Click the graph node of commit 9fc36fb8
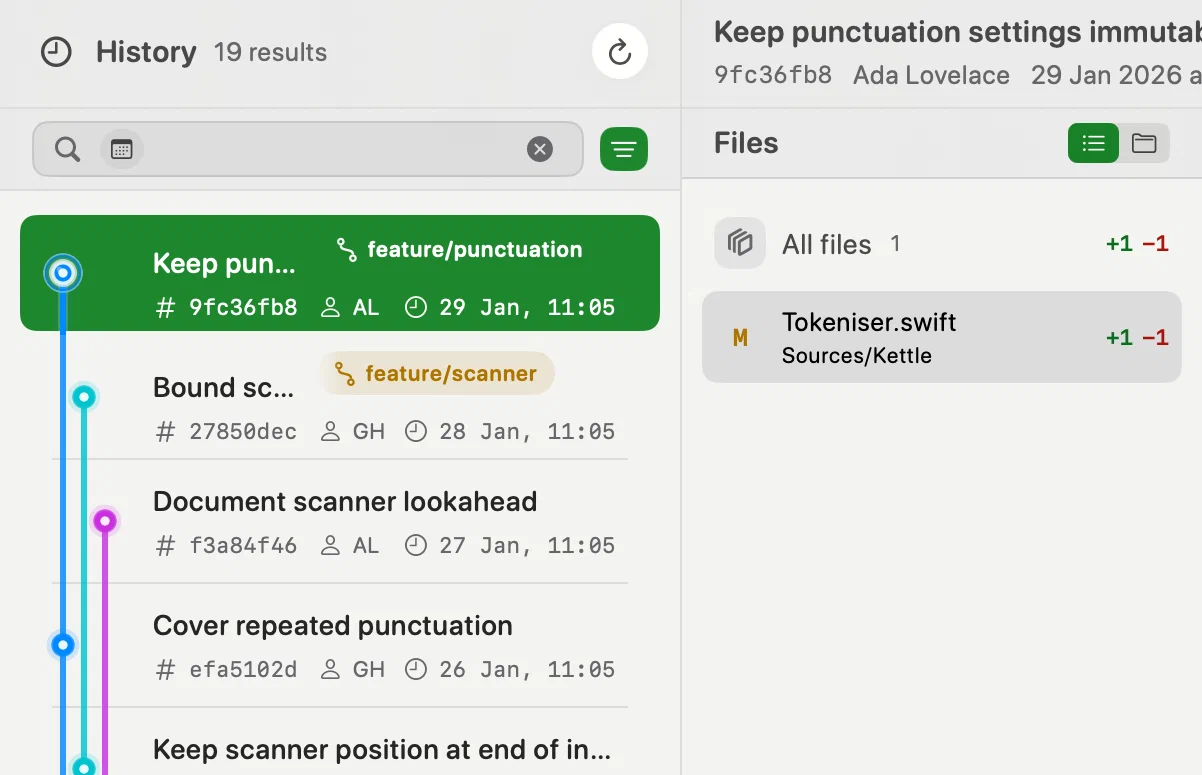Screen dimensions: 1202x775 pyautogui.click(x=63, y=272)
